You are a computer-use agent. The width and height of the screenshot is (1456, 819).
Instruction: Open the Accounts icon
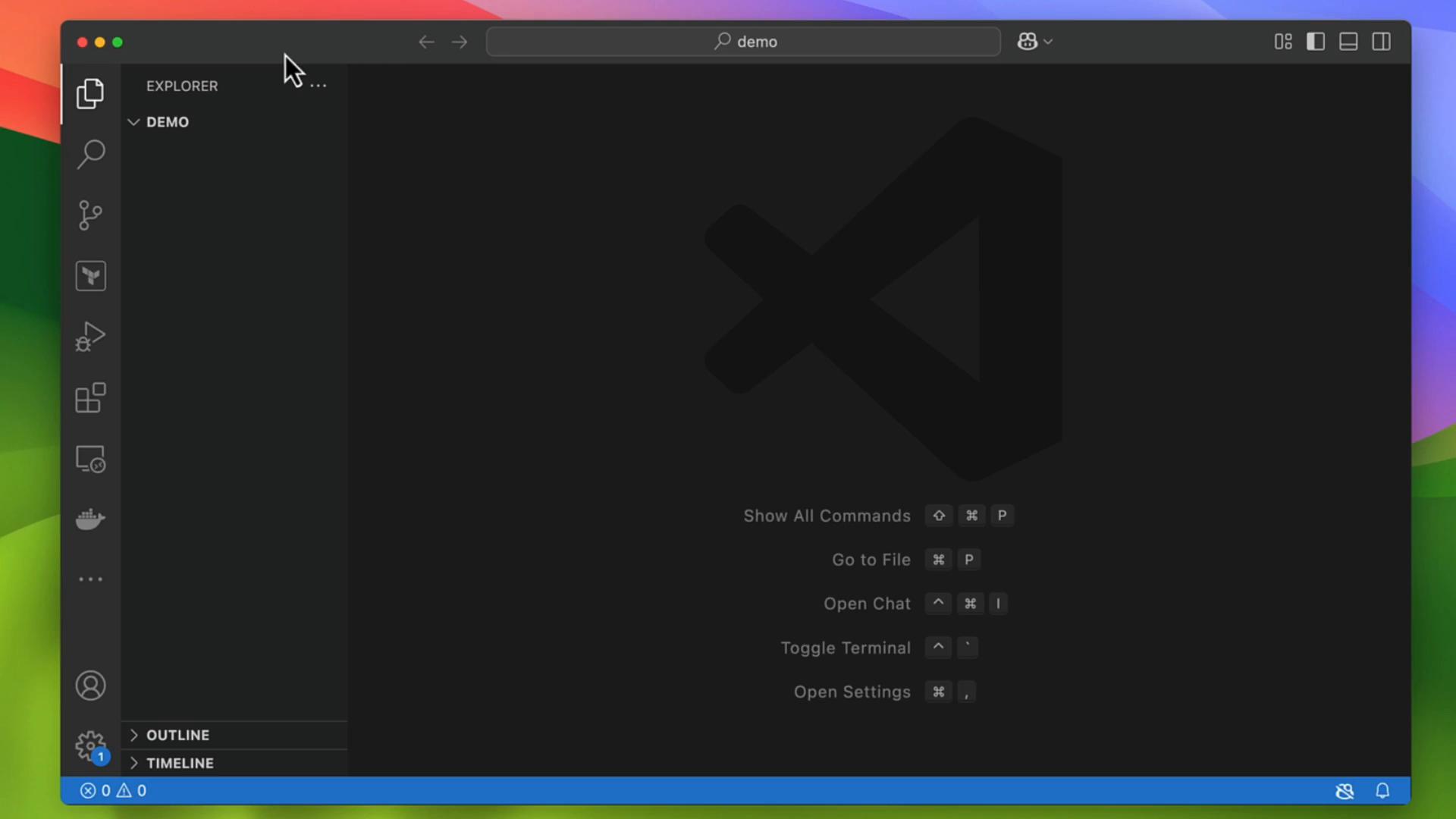pos(90,686)
